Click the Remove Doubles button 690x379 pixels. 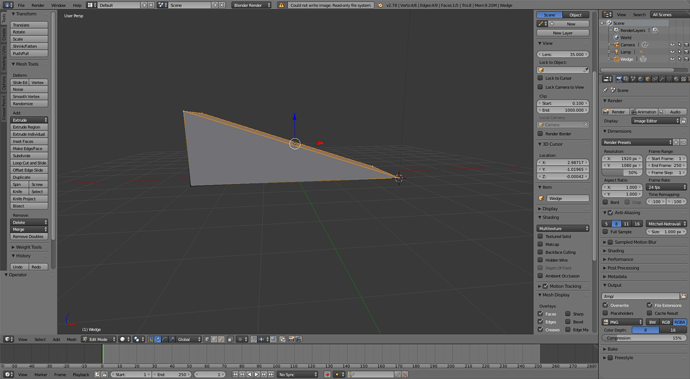click(x=29, y=236)
